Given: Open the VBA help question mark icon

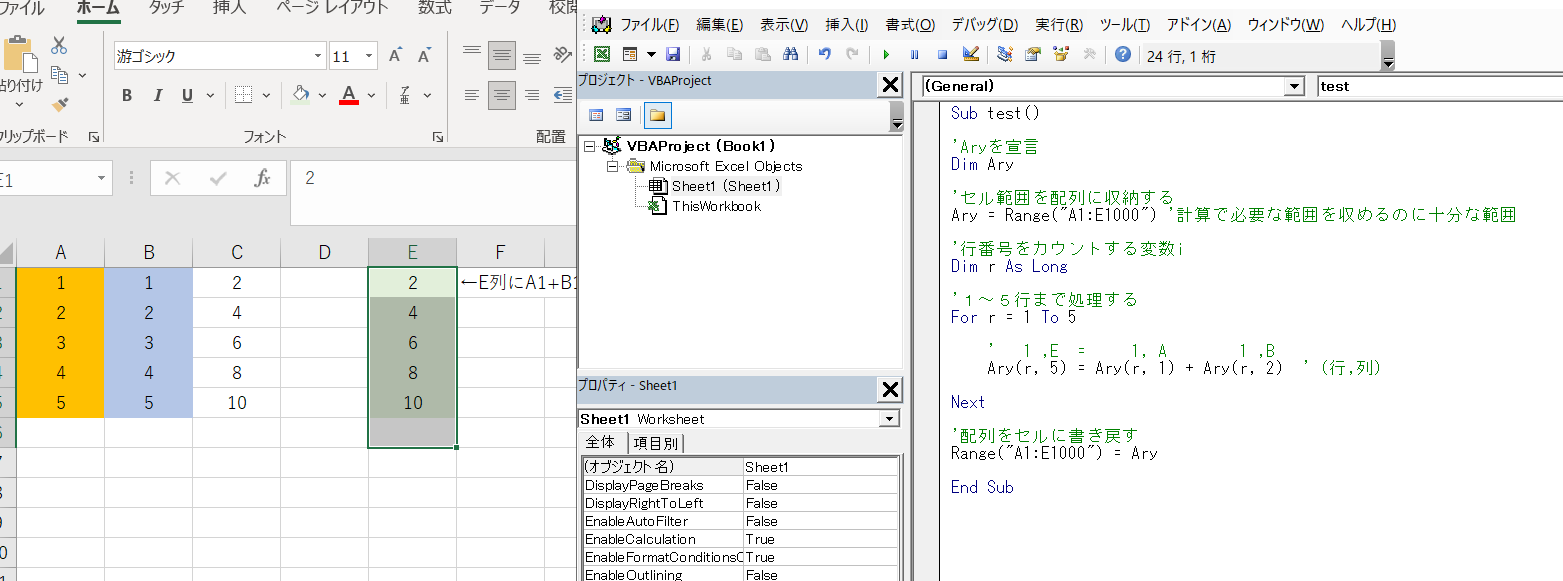Looking at the screenshot, I should point(1123,55).
